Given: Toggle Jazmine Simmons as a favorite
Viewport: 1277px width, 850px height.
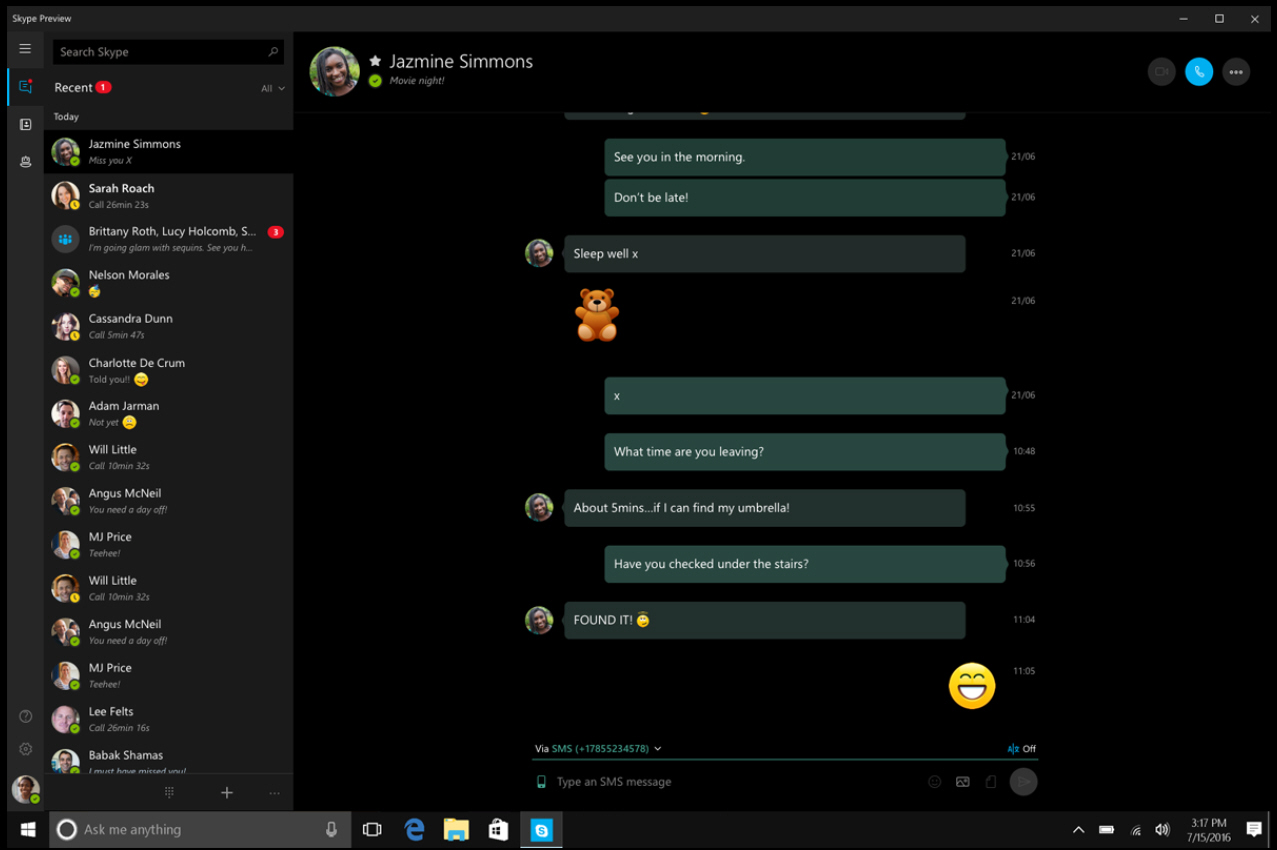Looking at the screenshot, I should click(x=375, y=60).
